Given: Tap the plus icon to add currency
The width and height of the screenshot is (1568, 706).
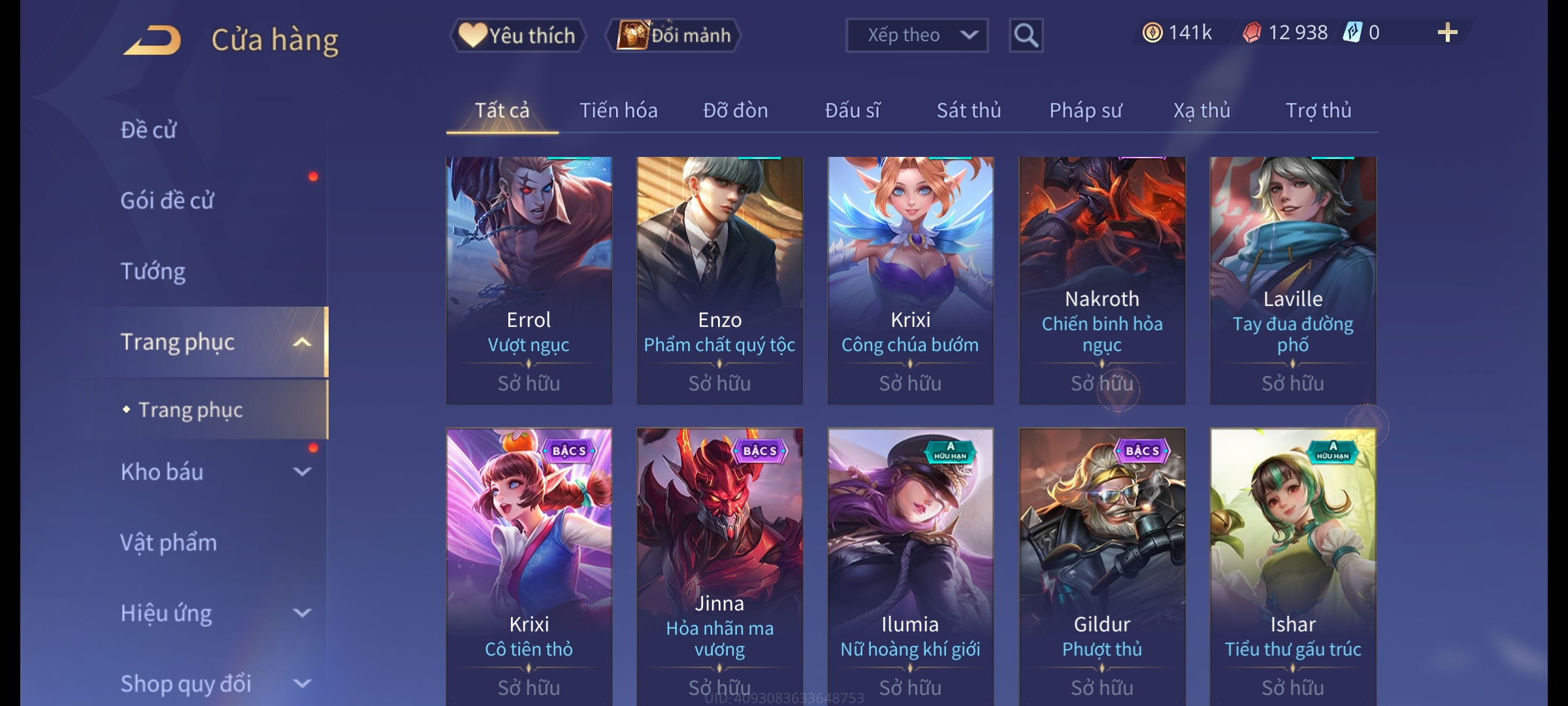Looking at the screenshot, I should coord(1448,33).
